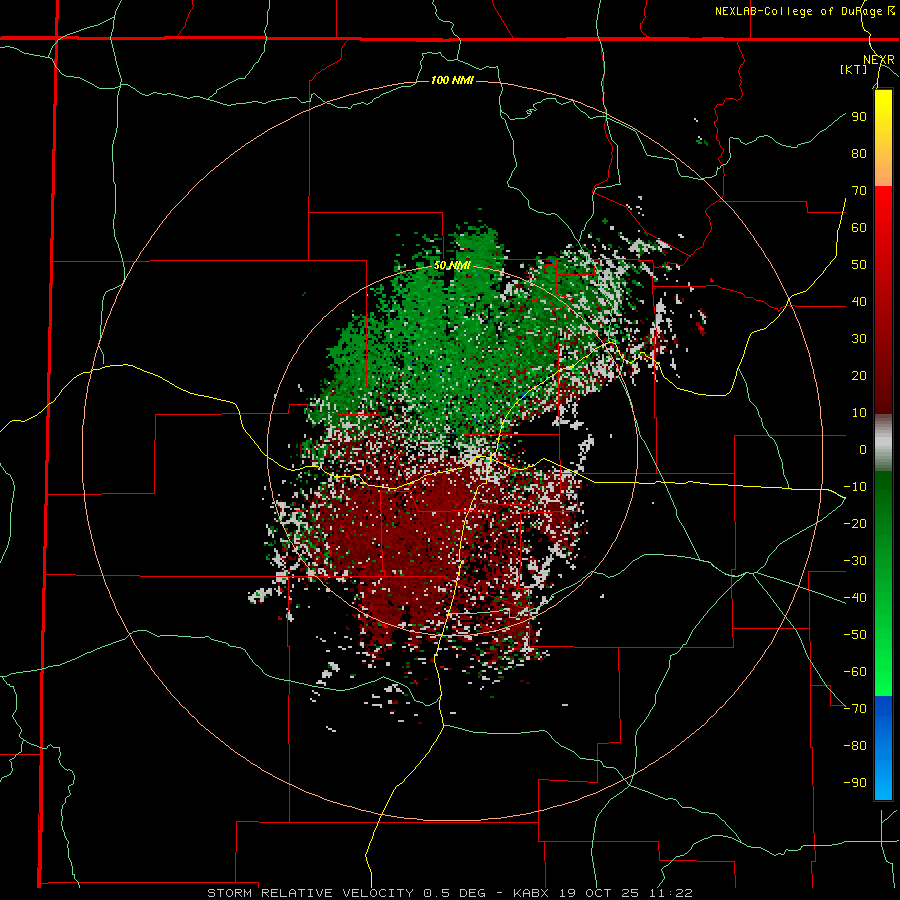The height and width of the screenshot is (900, 900).
Task: Click the 20 knot label on the scale
Action: [x=859, y=375]
